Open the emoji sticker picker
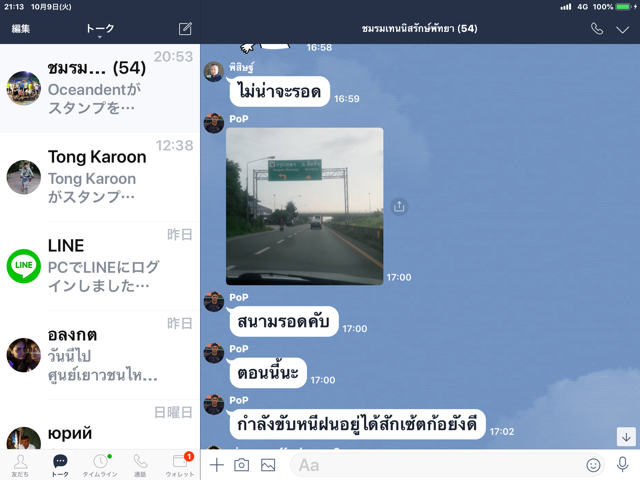The height and width of the screenshot is (480, 640). tap(593, 465)
